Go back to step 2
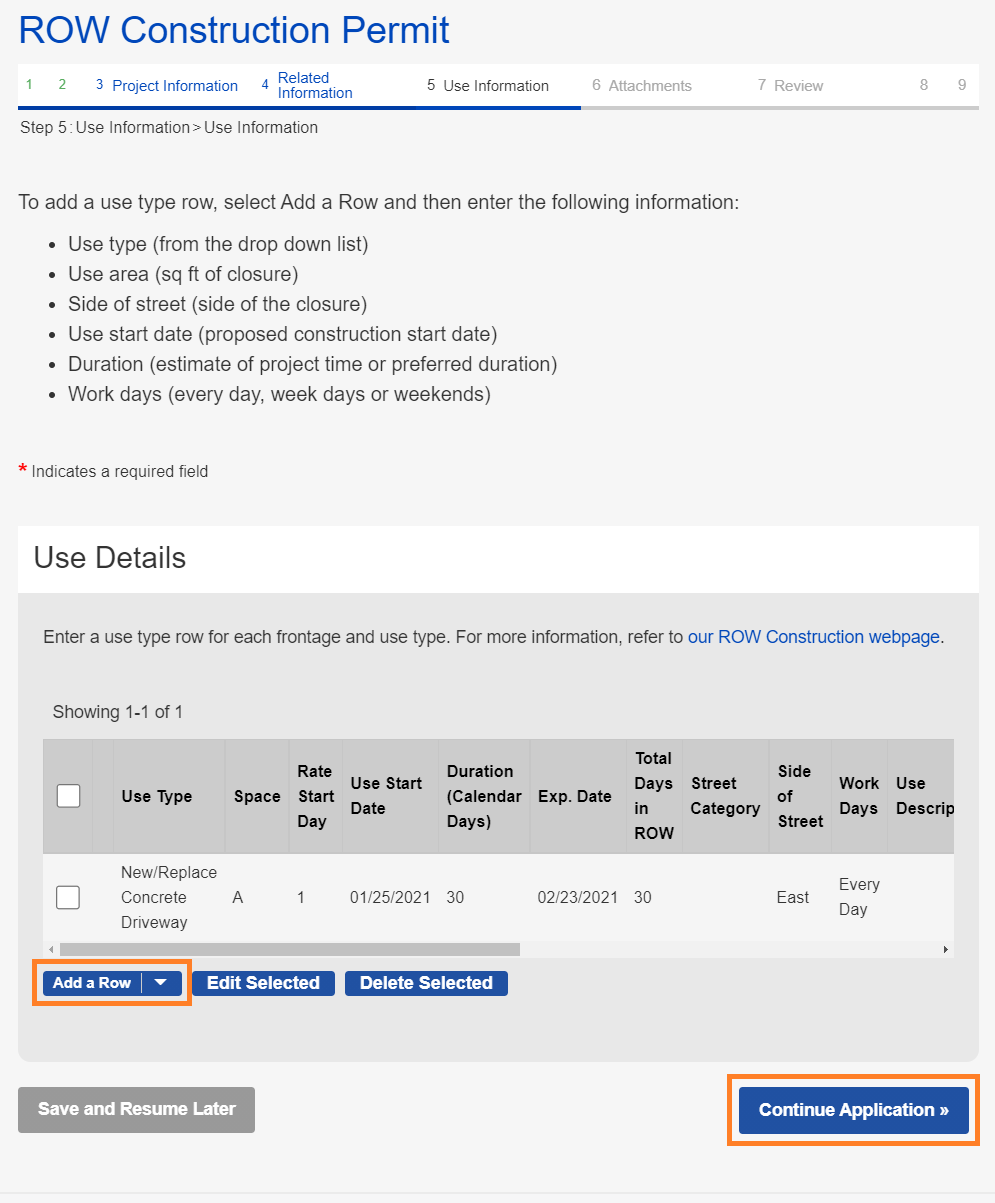 [62, 85]
